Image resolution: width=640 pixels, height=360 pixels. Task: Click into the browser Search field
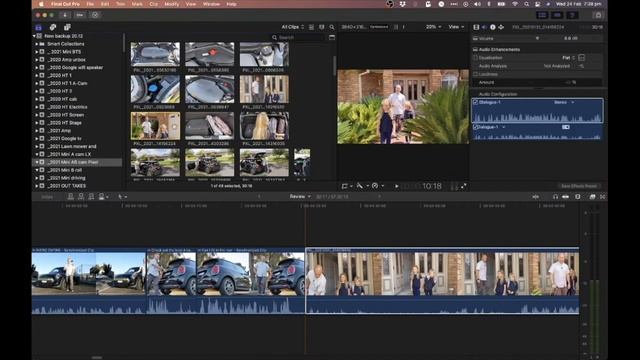click(x=298, y=37)
